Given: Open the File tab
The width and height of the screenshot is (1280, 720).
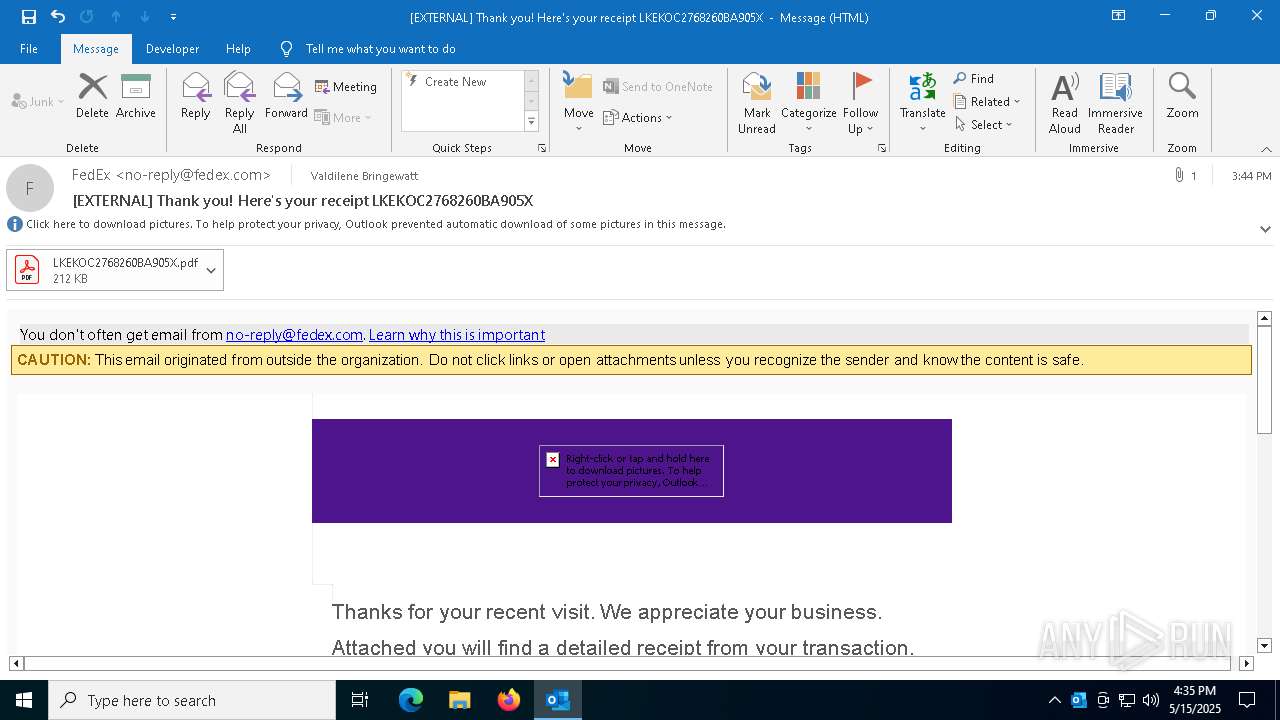Looking at the screenshot, I should (29, 48).
